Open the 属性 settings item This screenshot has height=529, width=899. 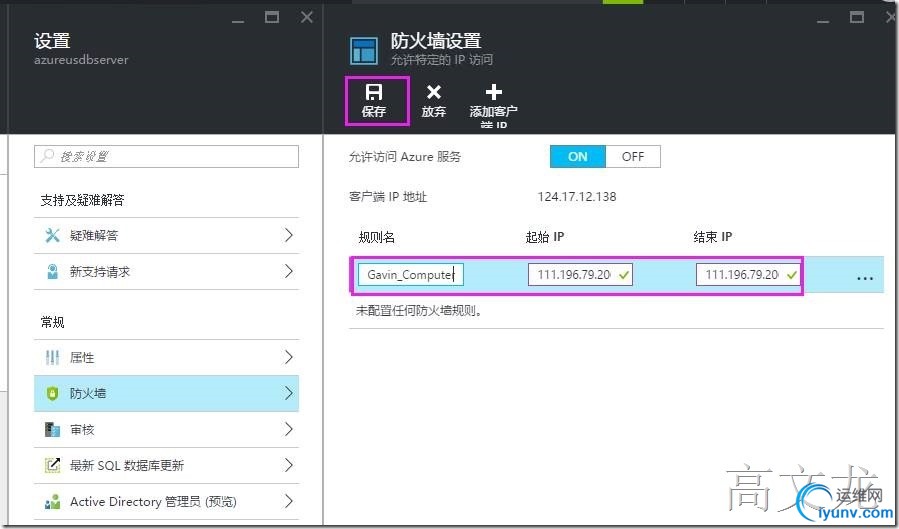tap(166, 358)
